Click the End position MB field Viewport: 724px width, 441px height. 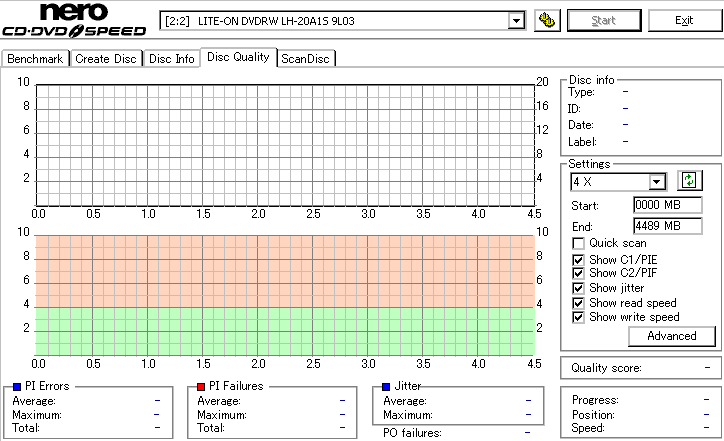coord(668,226)
